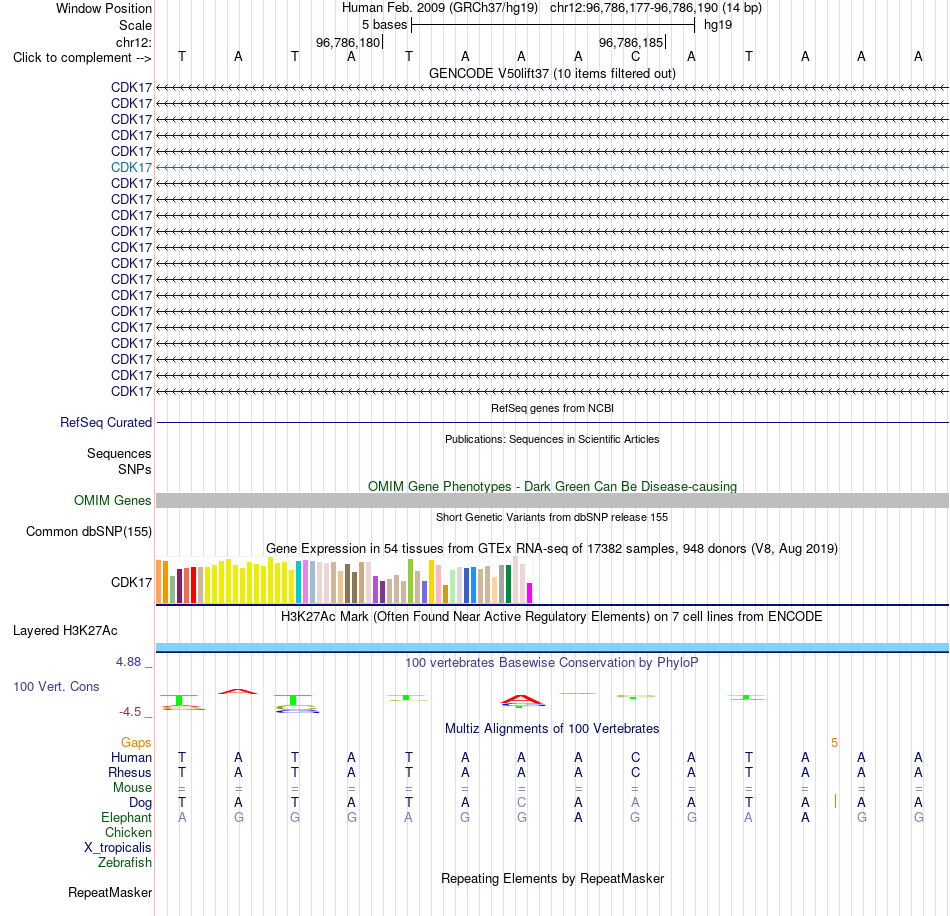This screenshot has height=916, width=950.
Task: Open the OMIM Genes track label
Action: (112, 500)
